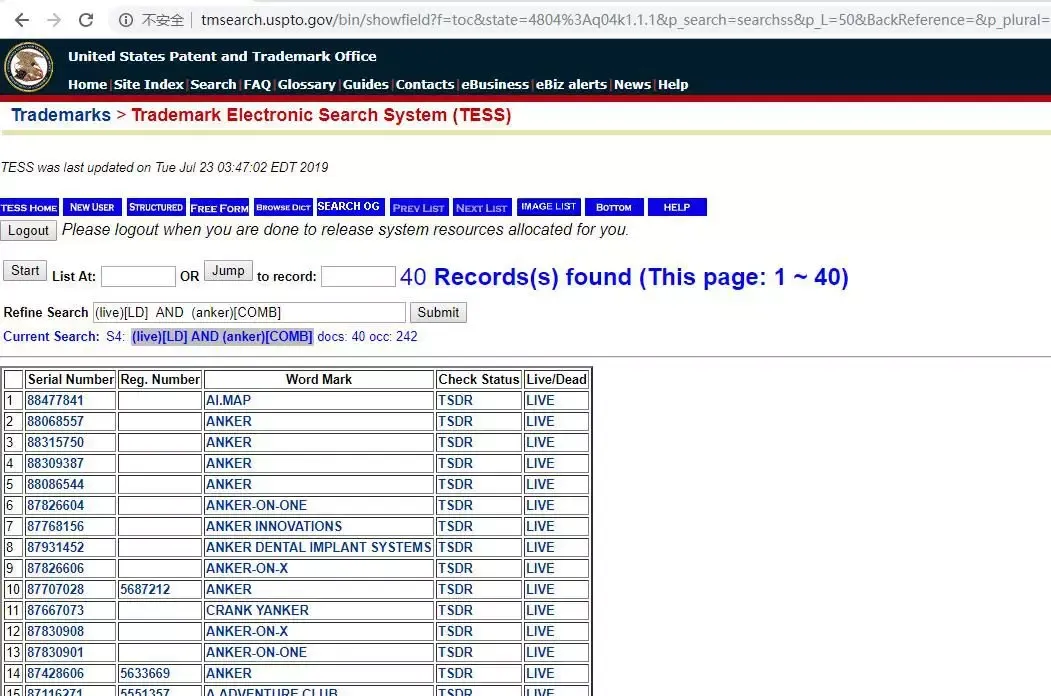Click the Next List button
The height and width of the screenshot is (696, 1051).
pos(482,208)
